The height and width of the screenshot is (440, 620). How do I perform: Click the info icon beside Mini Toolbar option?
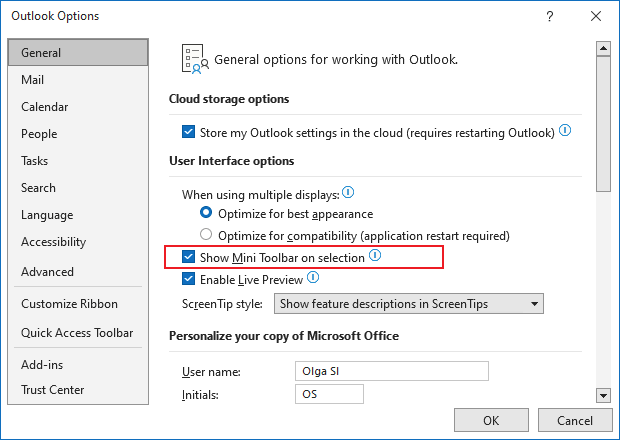(375, 255)
